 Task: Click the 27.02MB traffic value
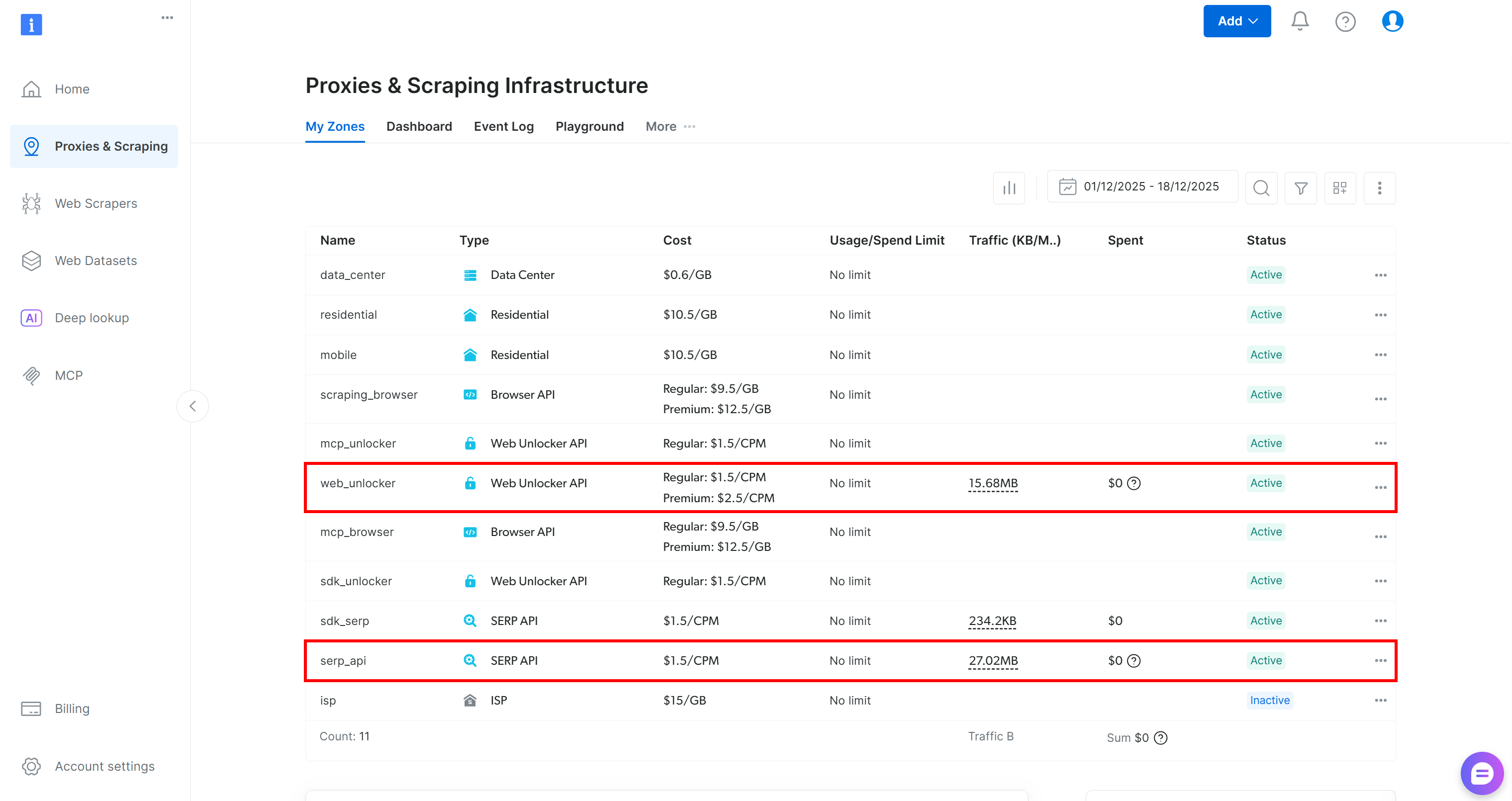point(993,660)
